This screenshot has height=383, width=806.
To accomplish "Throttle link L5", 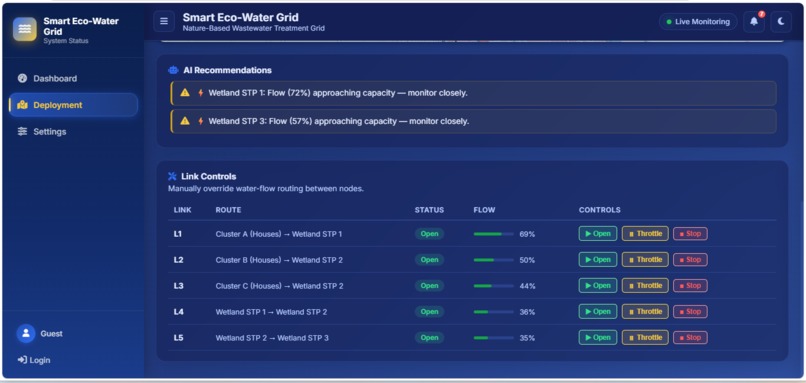I will point(645,337).
